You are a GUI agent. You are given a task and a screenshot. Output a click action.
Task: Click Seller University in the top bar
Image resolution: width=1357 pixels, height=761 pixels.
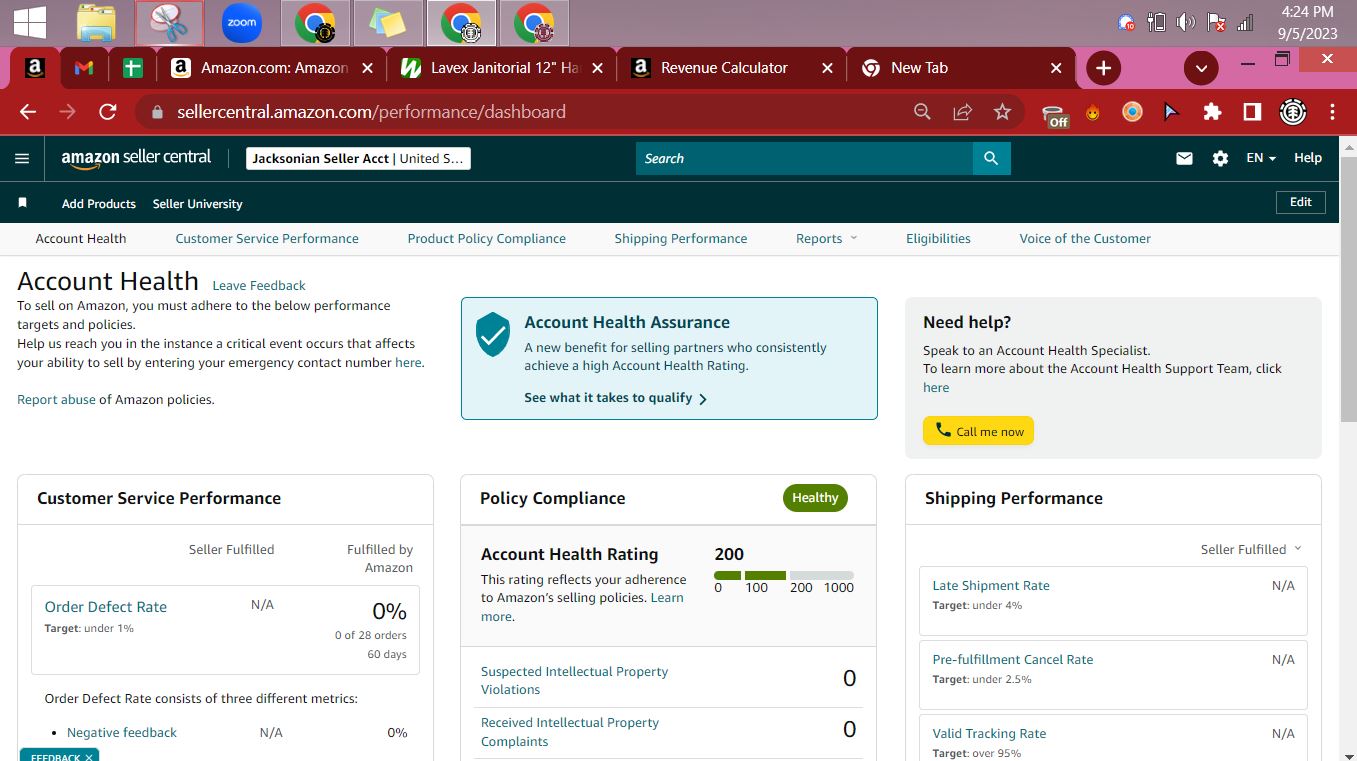coord(198,203)
